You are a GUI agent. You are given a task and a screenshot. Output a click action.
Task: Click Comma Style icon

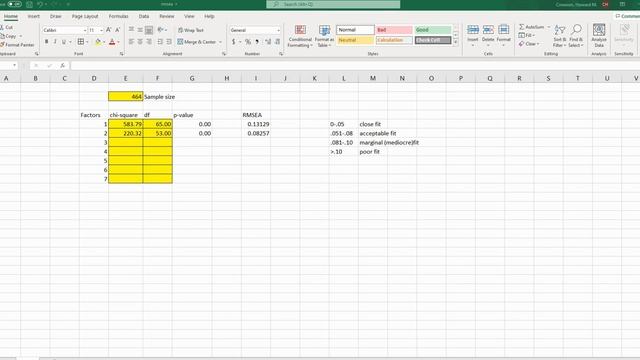click(x=257, y=42)
